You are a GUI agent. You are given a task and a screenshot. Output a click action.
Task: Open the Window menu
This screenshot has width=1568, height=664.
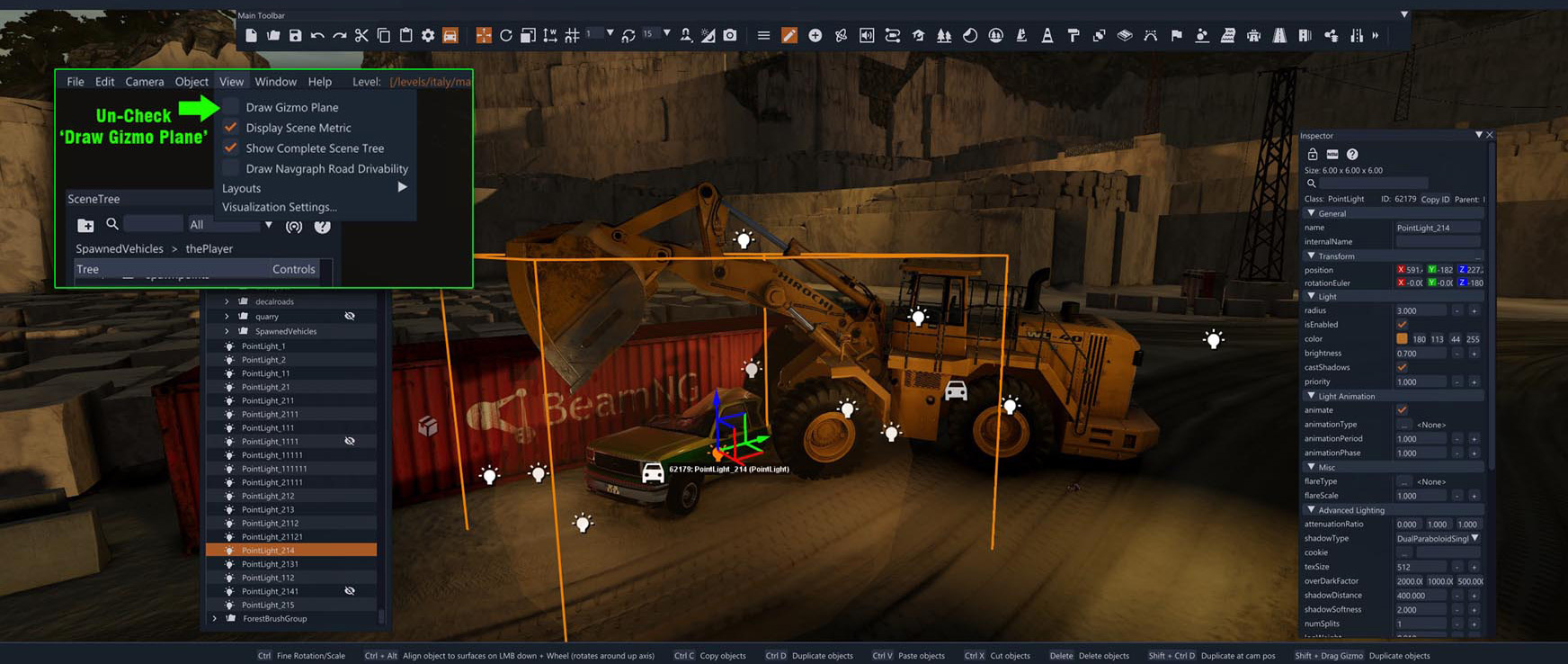[275, 82]
